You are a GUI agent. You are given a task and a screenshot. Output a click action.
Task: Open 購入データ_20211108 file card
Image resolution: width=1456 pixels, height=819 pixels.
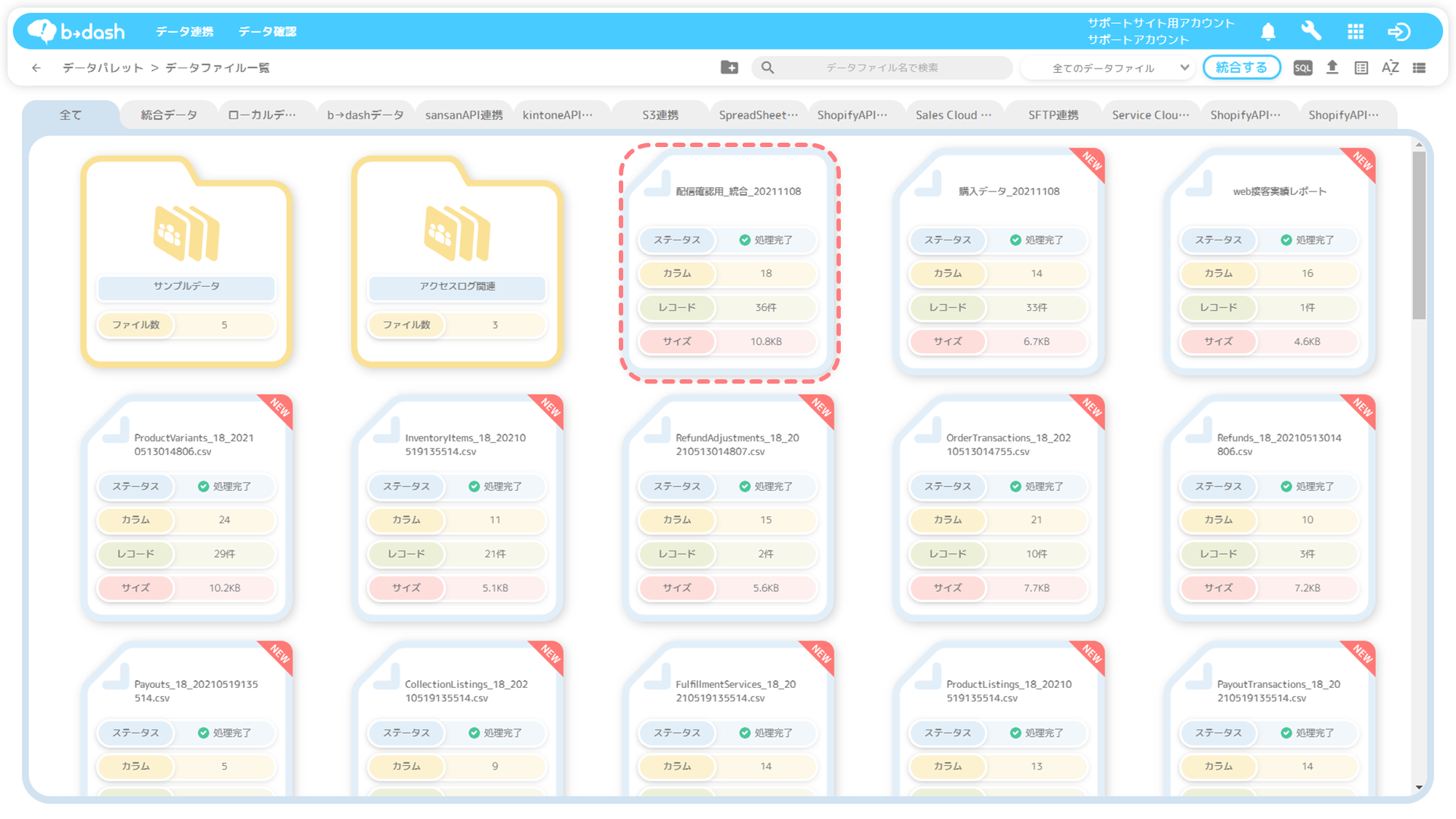pyautogui.click(x=999, y=261)
